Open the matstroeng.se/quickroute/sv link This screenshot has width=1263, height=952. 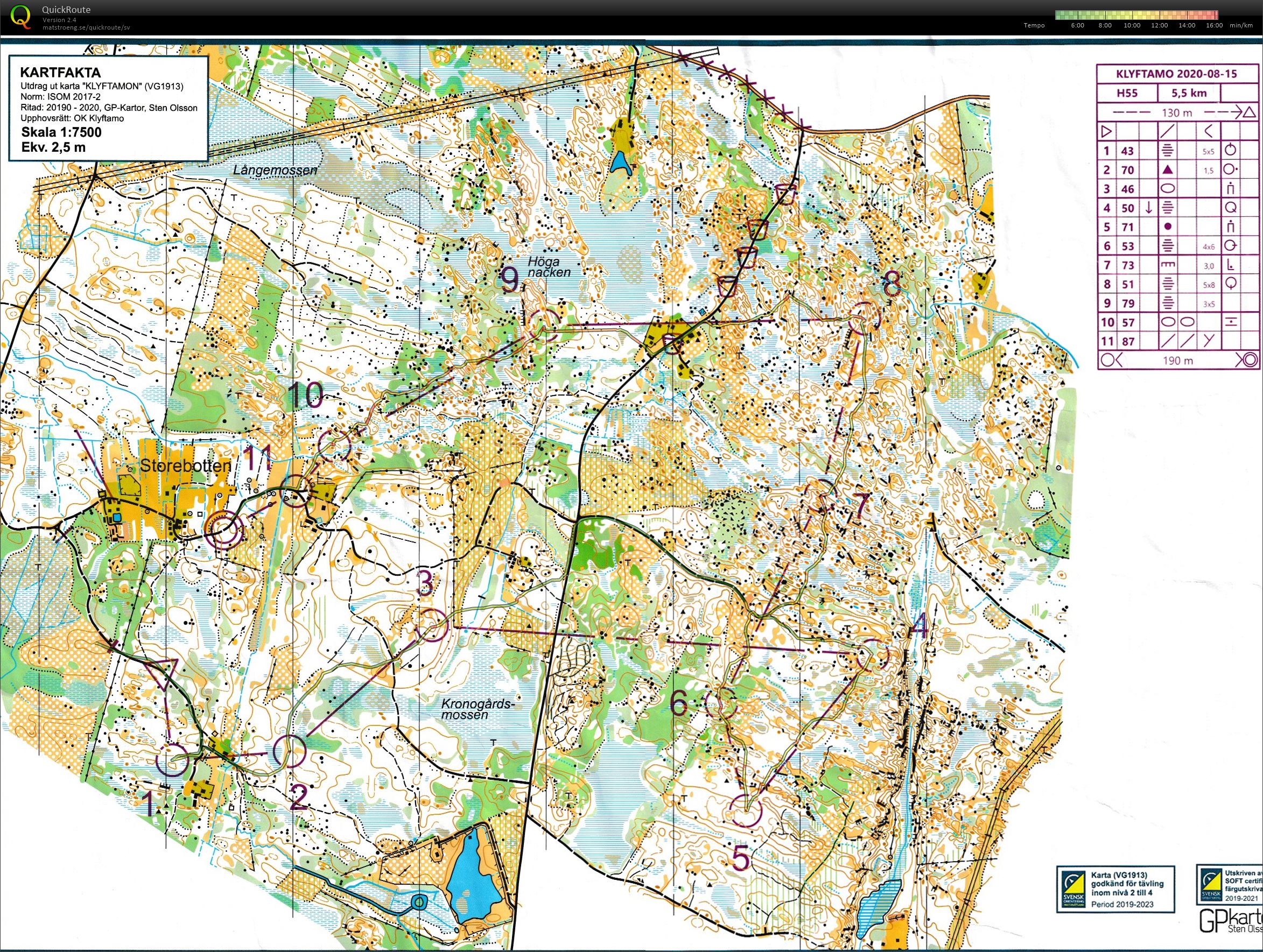pos(86,27)
